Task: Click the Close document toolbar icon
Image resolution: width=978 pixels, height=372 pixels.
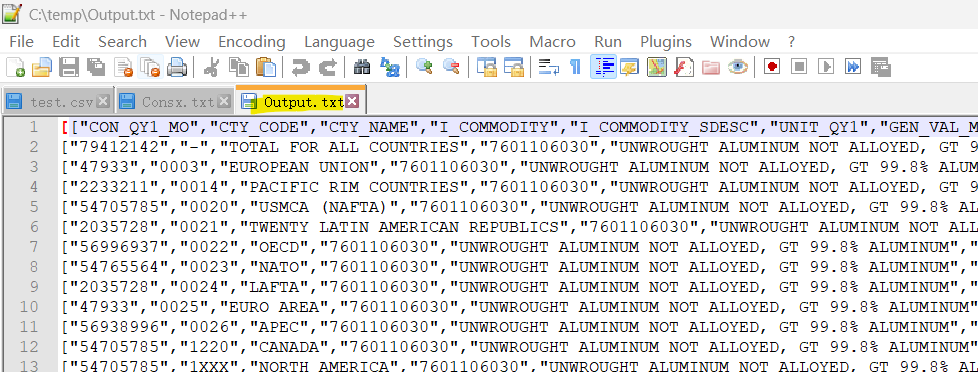Action: tap(123, 67)
